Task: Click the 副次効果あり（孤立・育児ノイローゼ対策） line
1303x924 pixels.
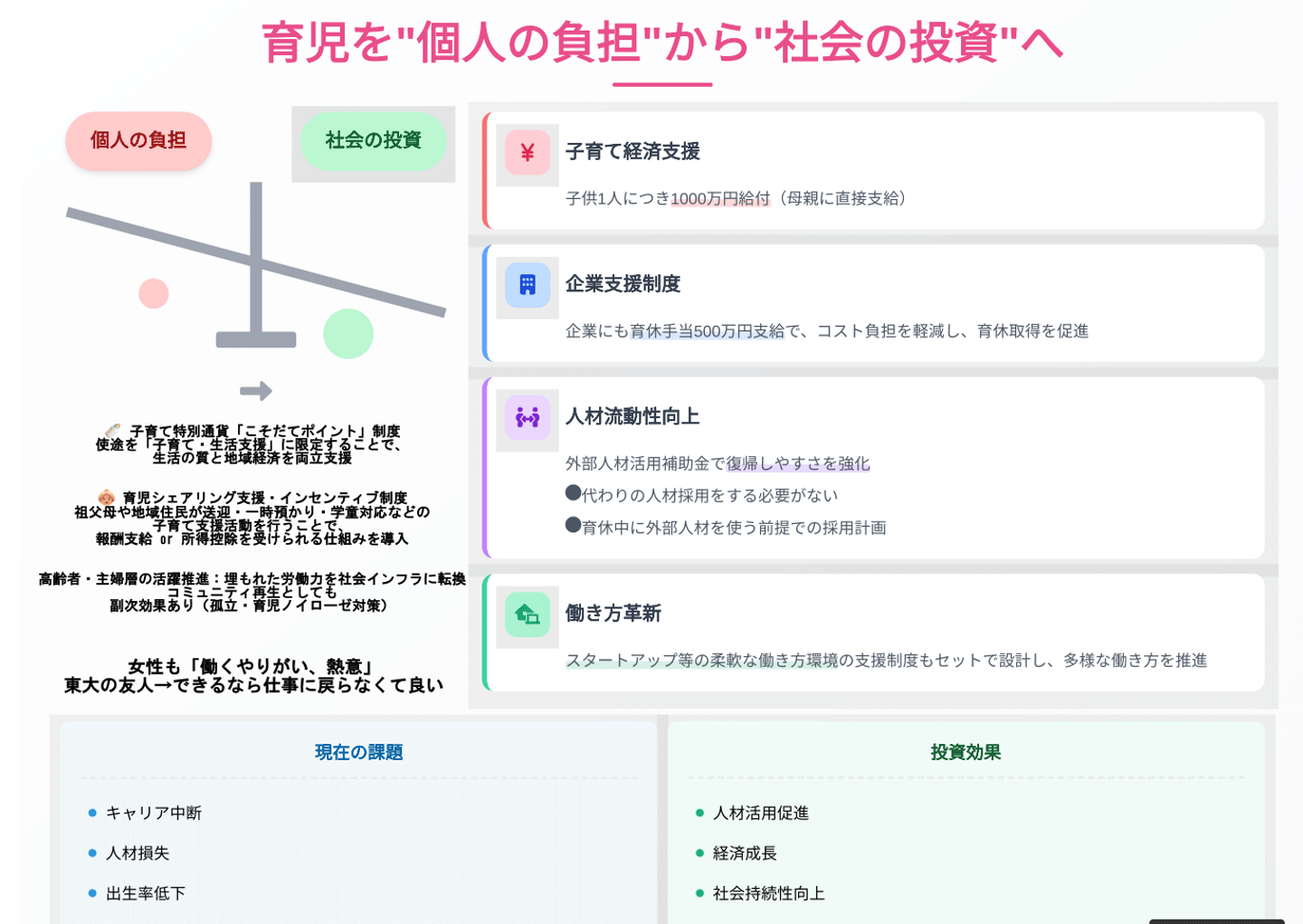Action: 252,605
